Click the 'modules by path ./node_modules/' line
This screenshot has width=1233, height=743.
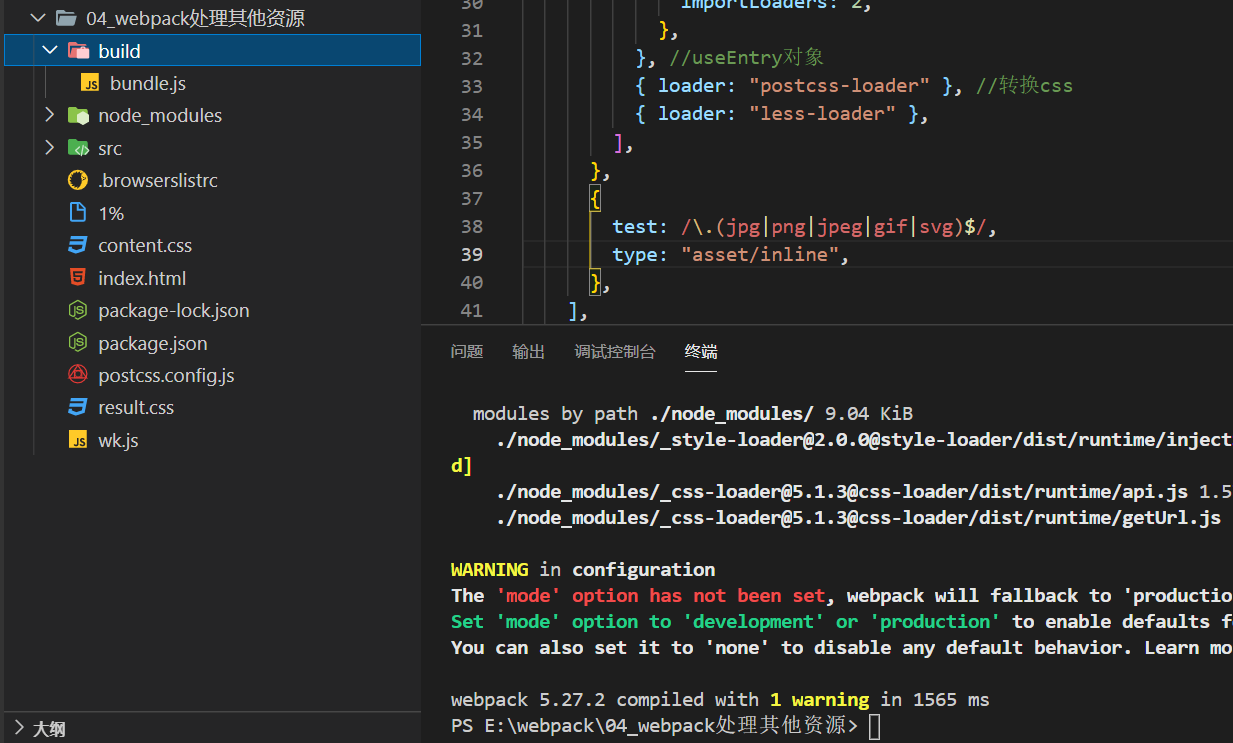pyautogui.click(x=692, y=413)
